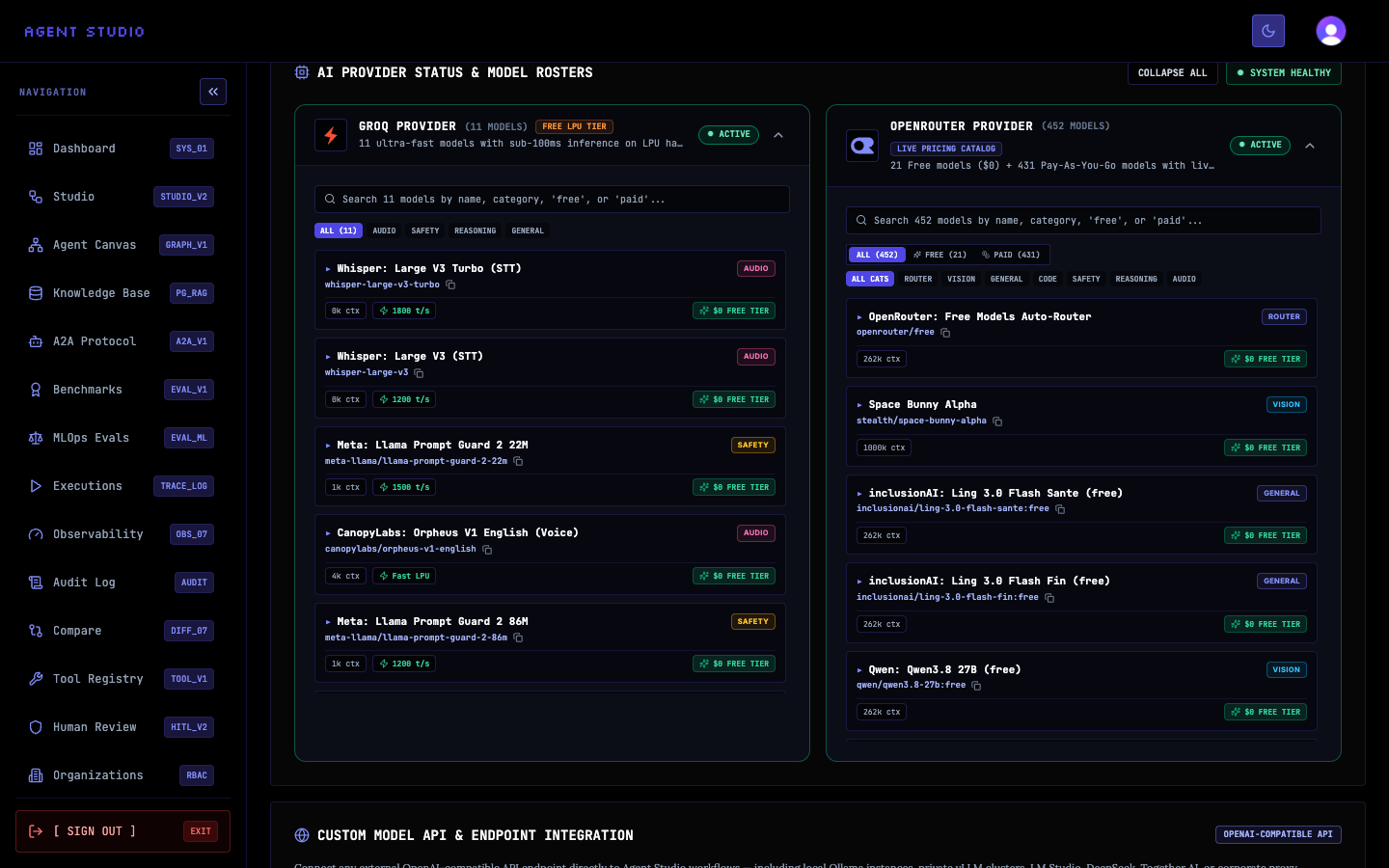Filter Groq models by Reasoning

[x=476, y=231]
